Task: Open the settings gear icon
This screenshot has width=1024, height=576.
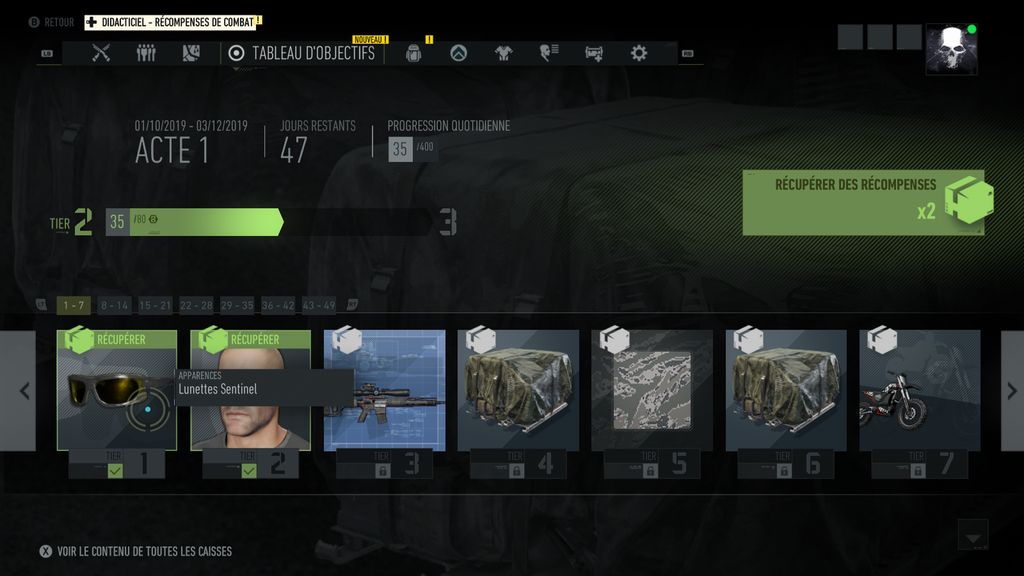Action: (639, 53)
